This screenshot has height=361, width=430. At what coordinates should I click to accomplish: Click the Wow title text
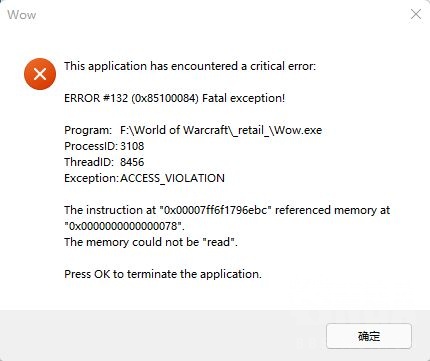[22, 15]
